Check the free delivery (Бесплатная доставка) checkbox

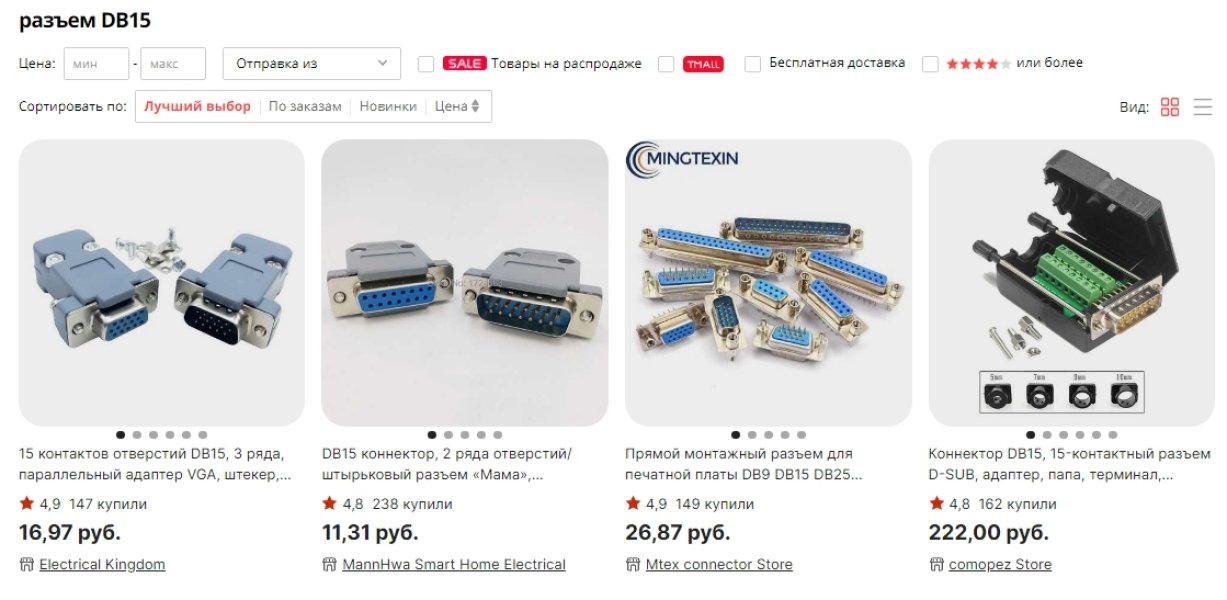753,64
